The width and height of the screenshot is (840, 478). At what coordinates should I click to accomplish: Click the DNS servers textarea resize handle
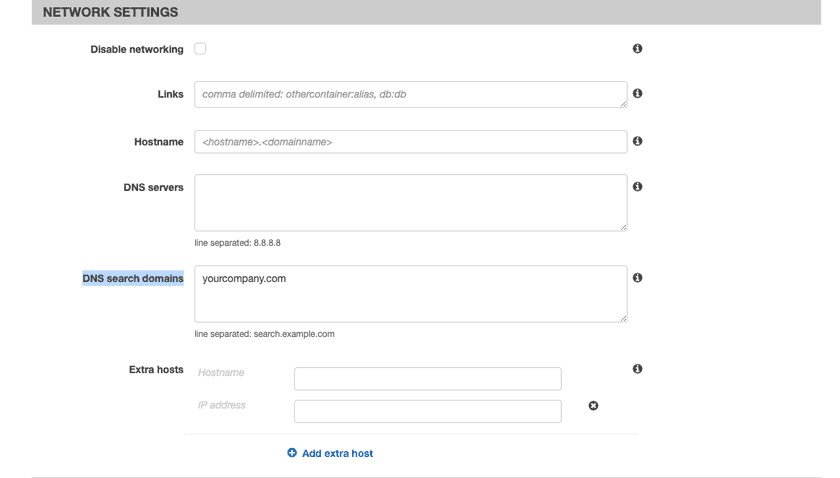(x=623, y=227)
